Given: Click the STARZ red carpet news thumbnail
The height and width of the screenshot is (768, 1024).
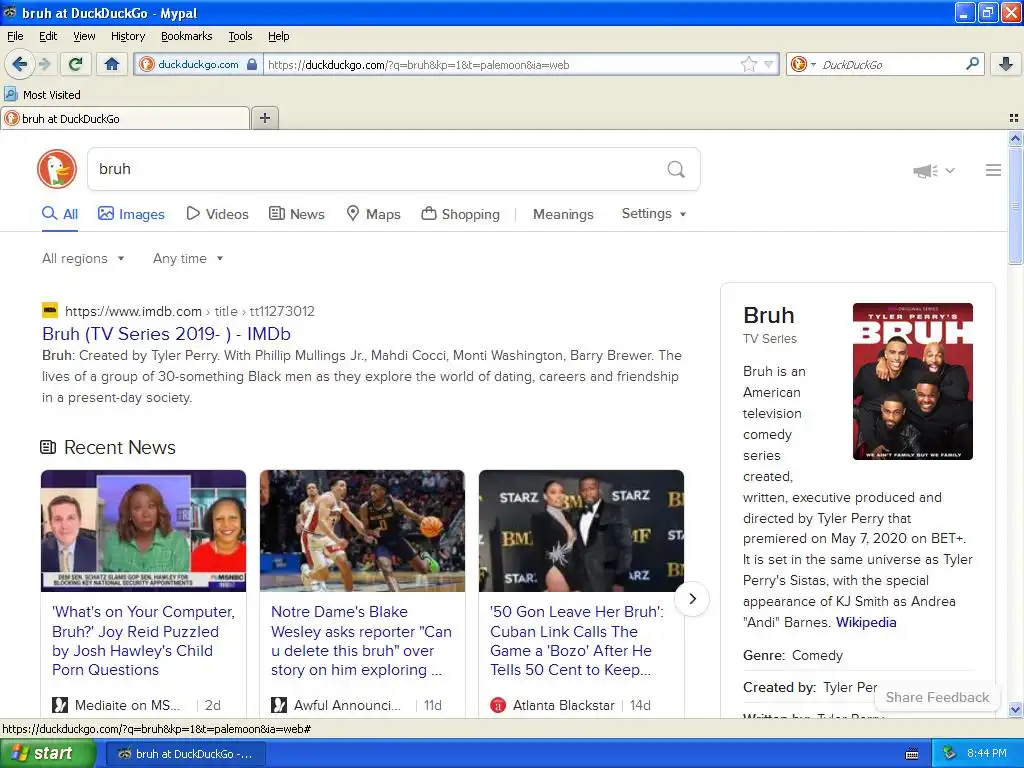Looking at the screenshot, I should (581, 531).
